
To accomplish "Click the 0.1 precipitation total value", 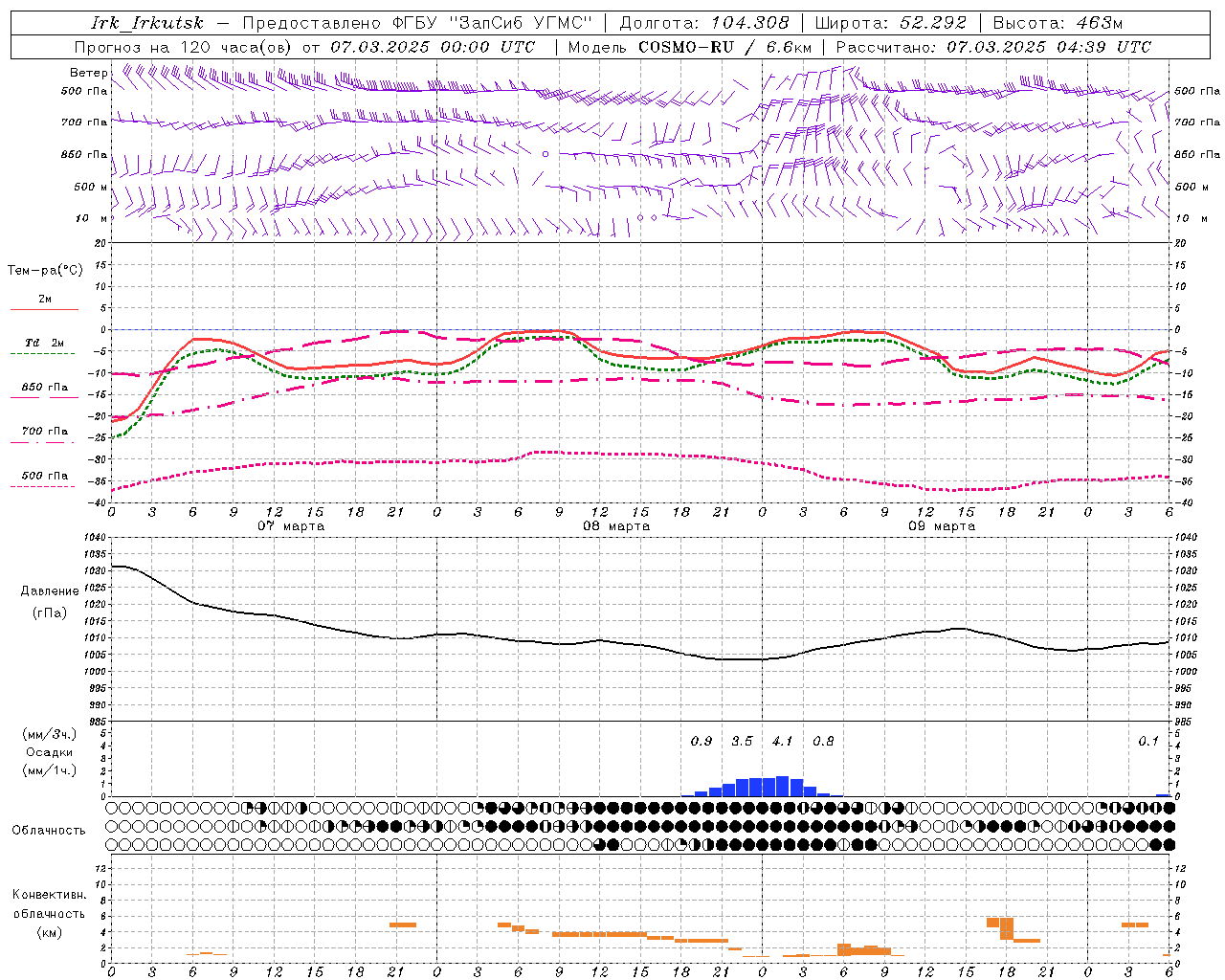I will point(1148,741).
